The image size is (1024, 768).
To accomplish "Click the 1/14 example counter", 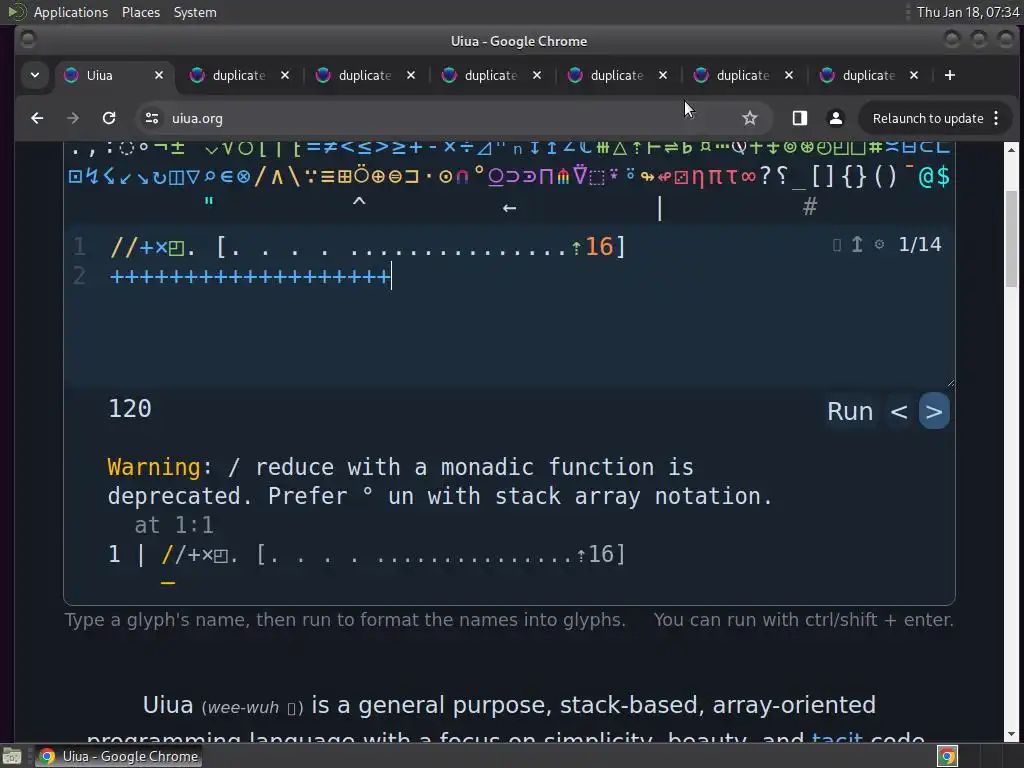I will (920, 244).
